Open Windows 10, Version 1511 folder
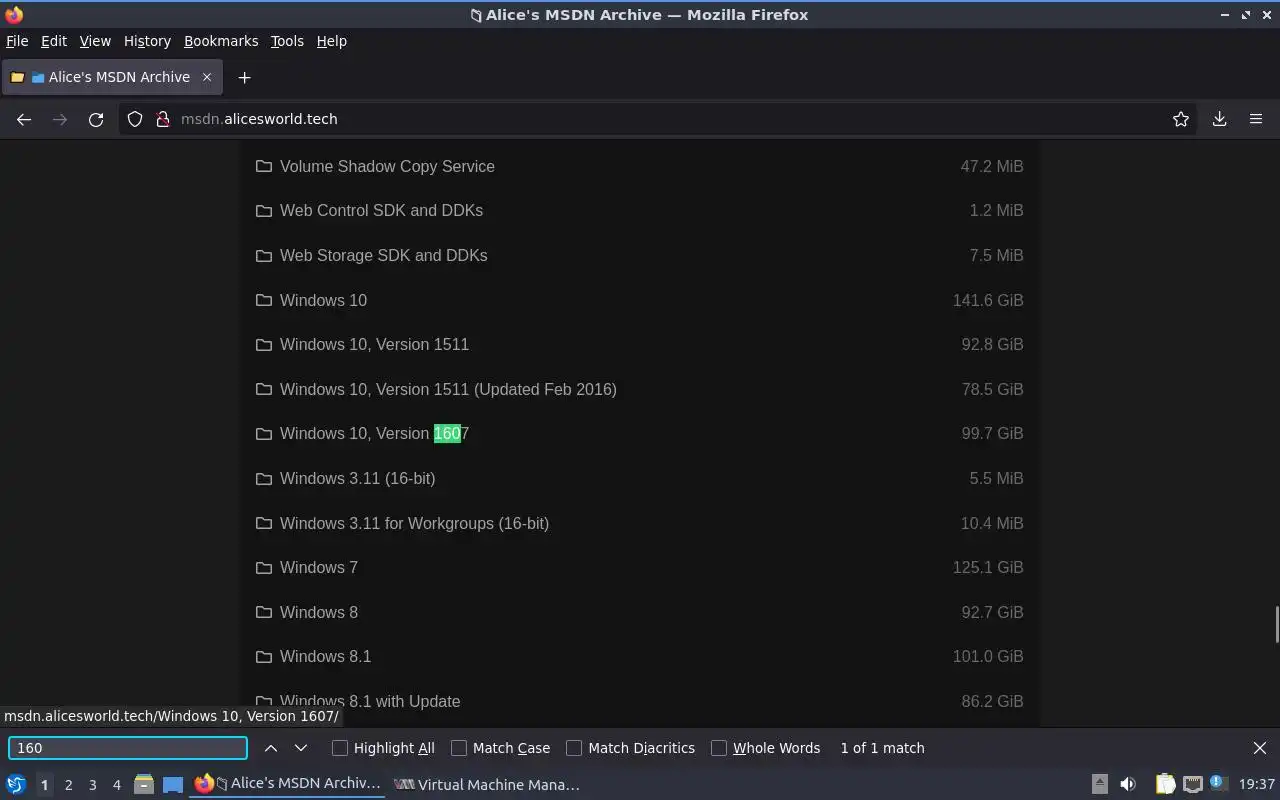The height and width of the screenshot is (800, 1280). pos(374,344)
